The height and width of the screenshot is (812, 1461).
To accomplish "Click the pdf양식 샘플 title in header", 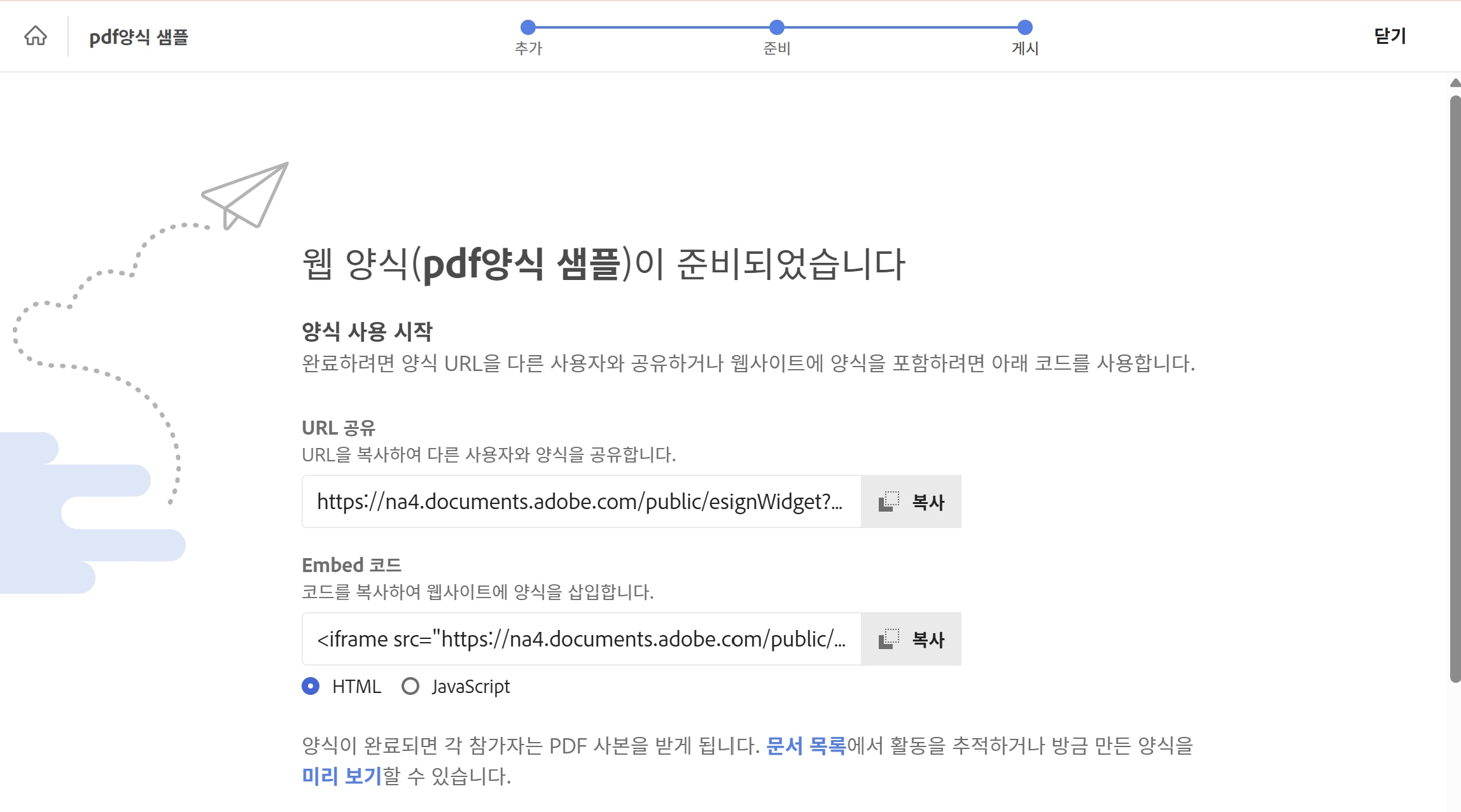I will [x=139, y=37].
